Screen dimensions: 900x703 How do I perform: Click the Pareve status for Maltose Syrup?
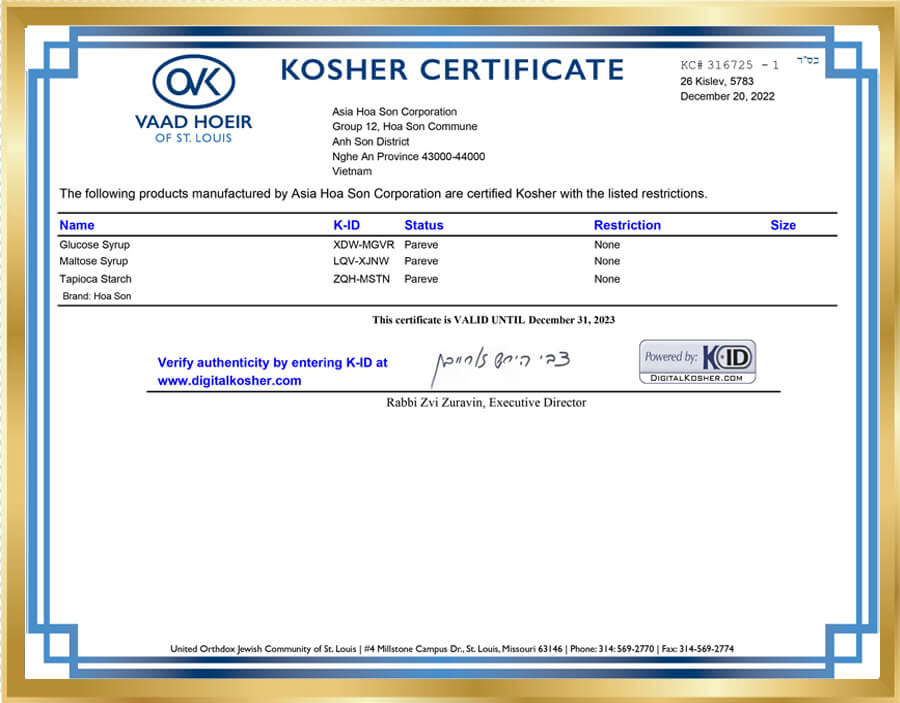click(x=421, y=261)
